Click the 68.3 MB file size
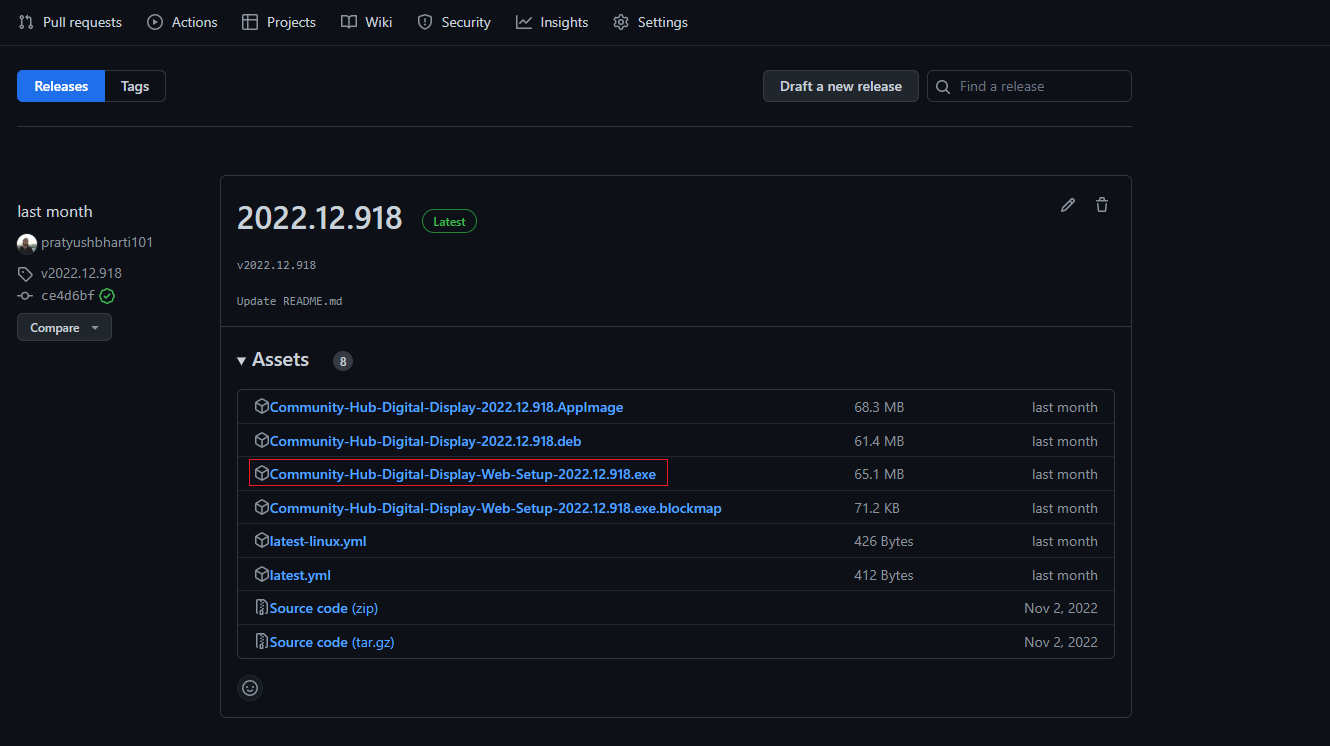The height and width of the screenshot is (746, 1330). tap(879, 407)
